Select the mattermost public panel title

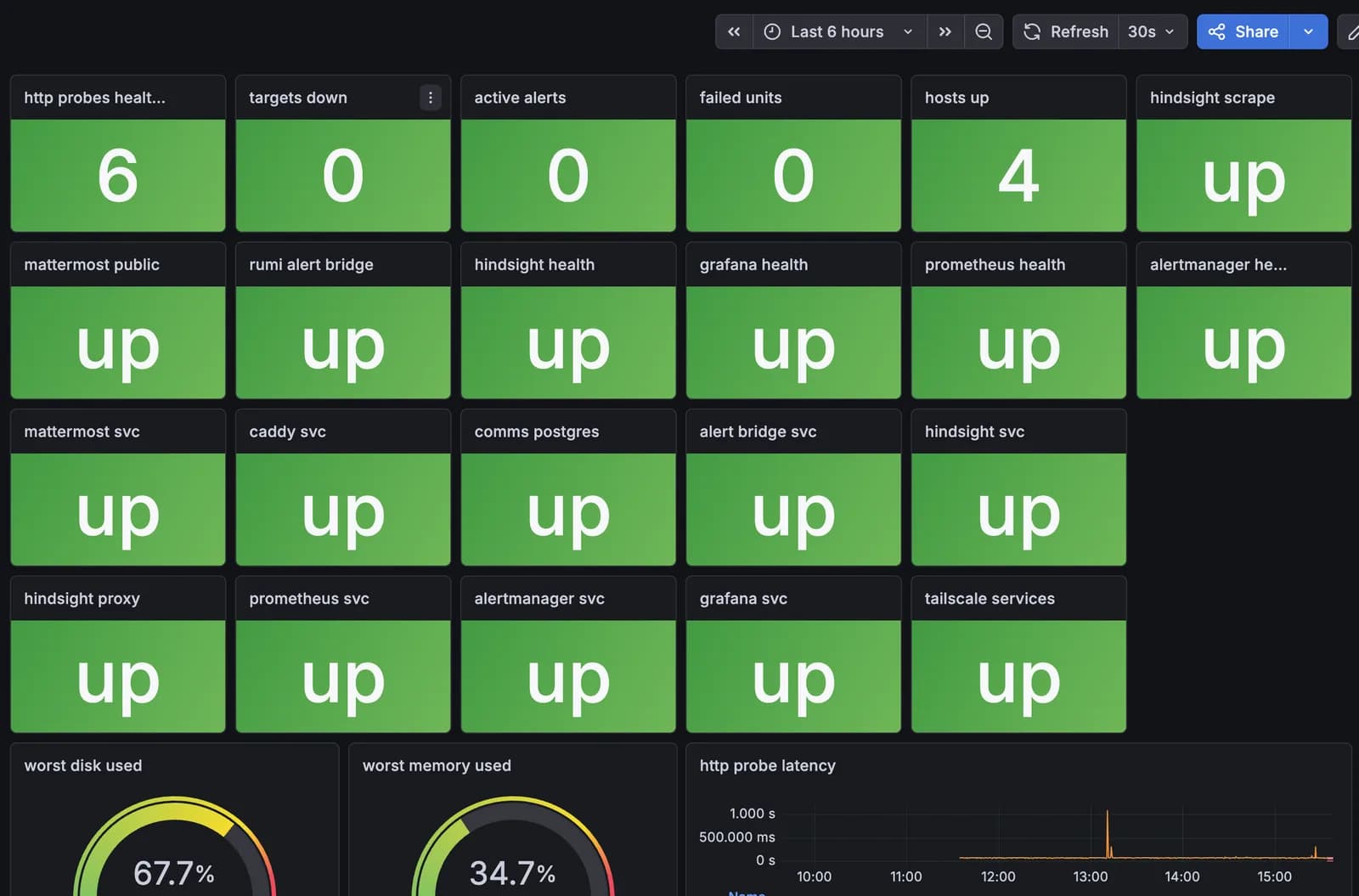[x=92, y=265]
